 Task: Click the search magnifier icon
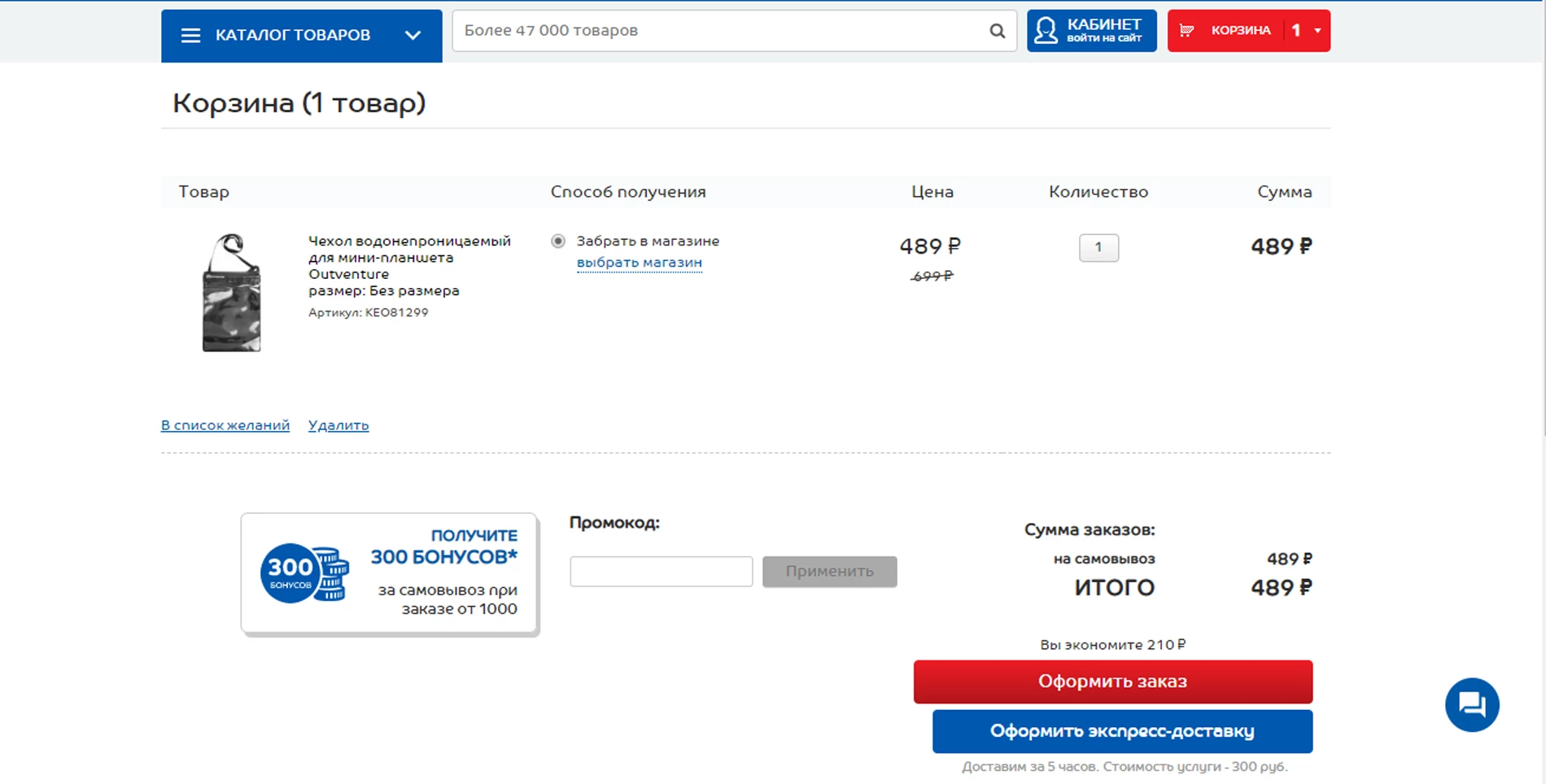(x=996, y=31)
